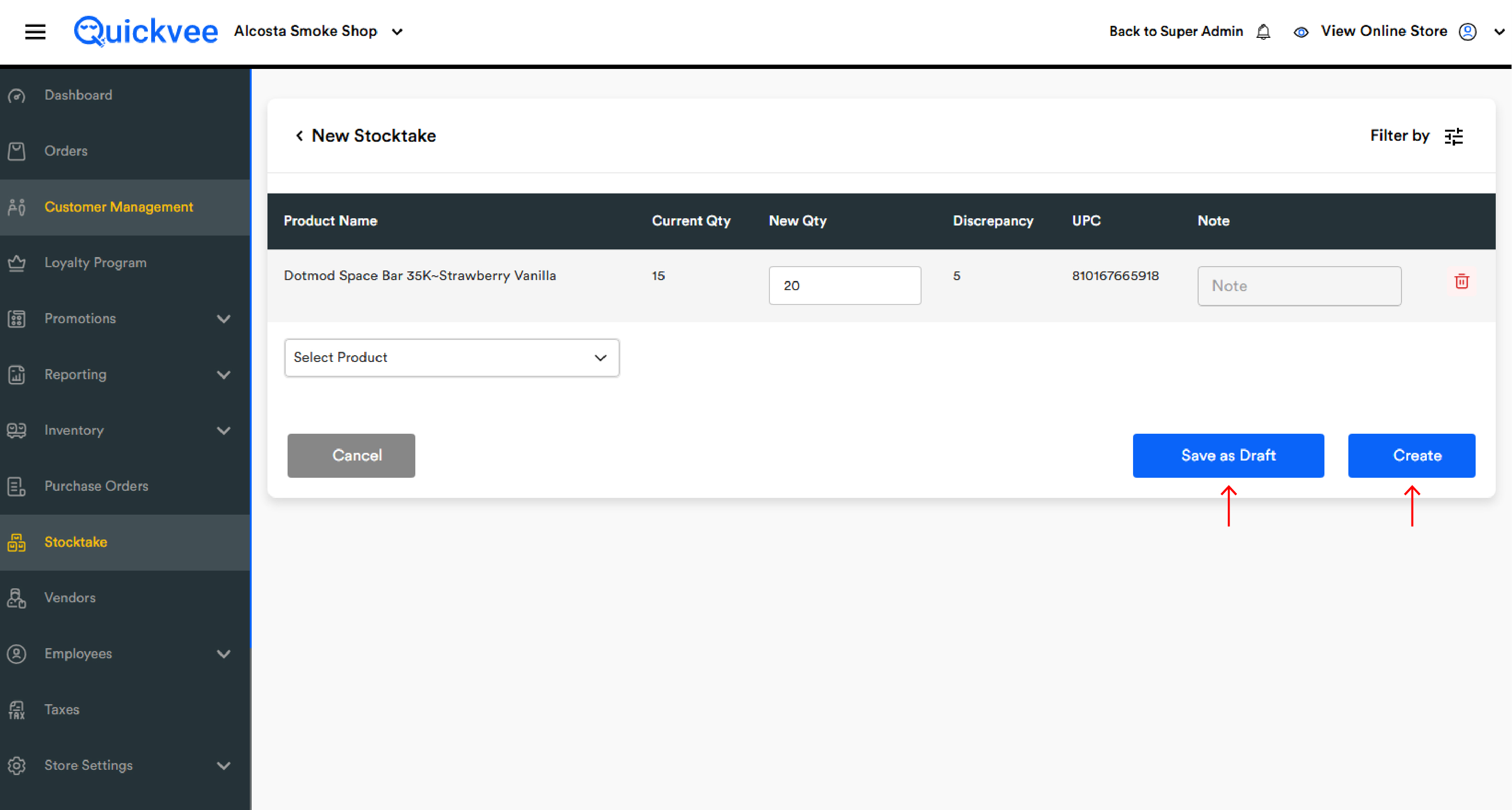Expand the Reporting submenu chevron
Viewport: 1512px width, 810px height.
223,375
